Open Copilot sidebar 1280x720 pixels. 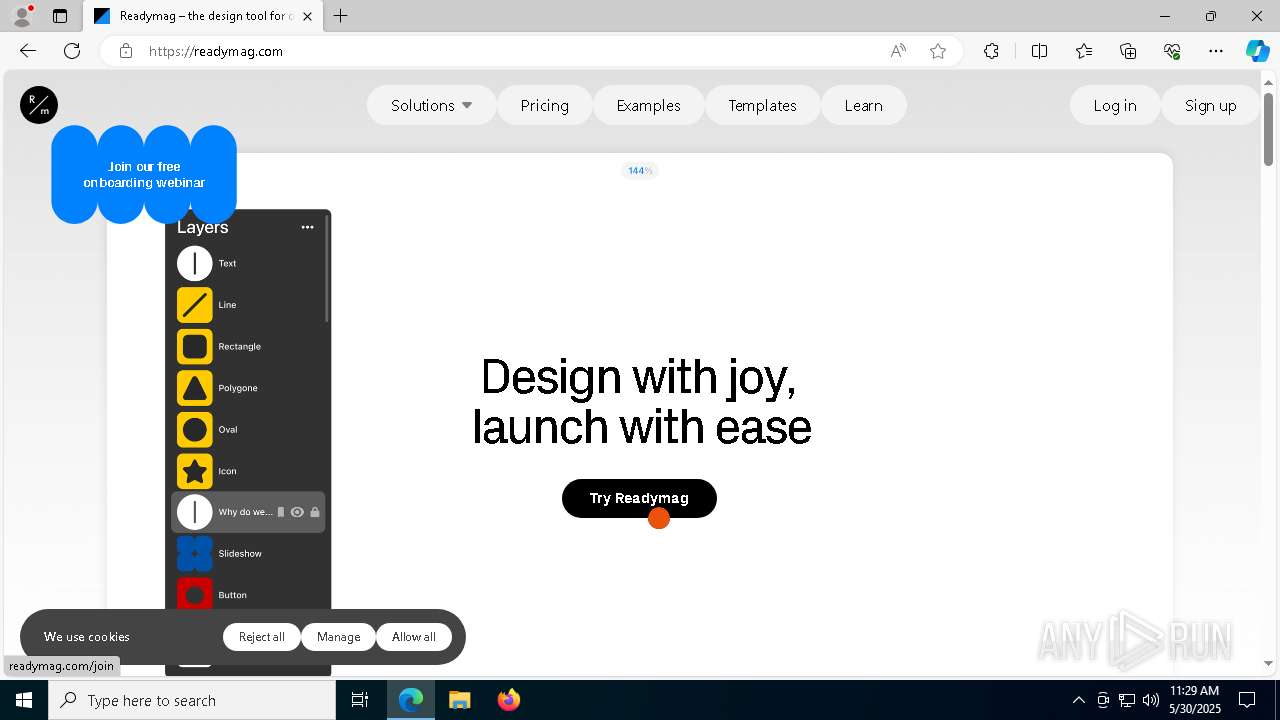coord(1257,51)
